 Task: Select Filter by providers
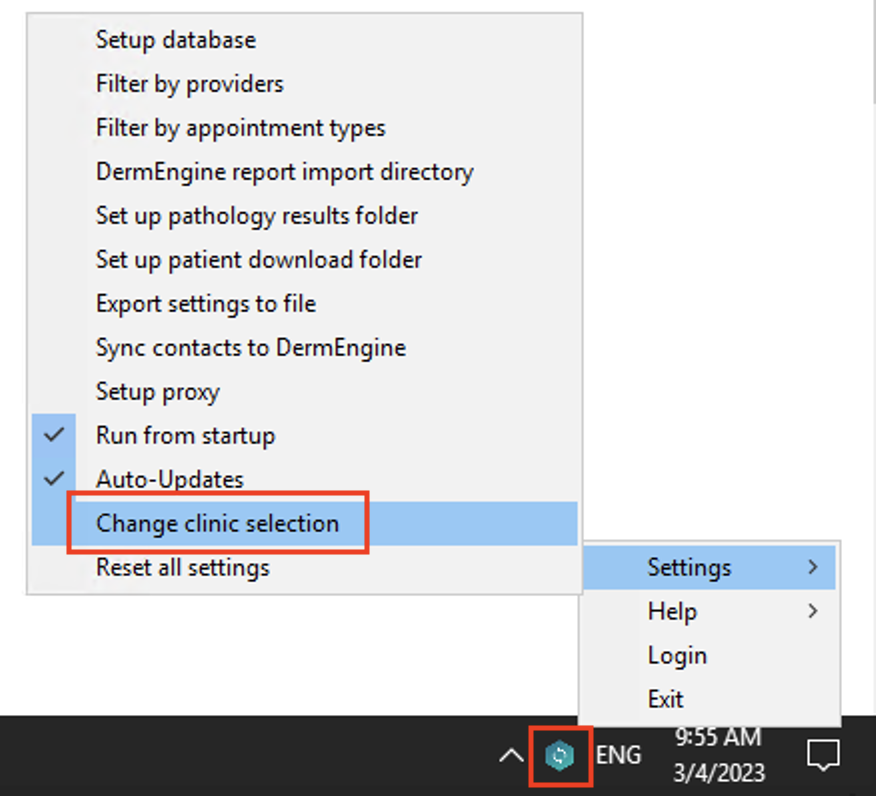tap(189, 84)
